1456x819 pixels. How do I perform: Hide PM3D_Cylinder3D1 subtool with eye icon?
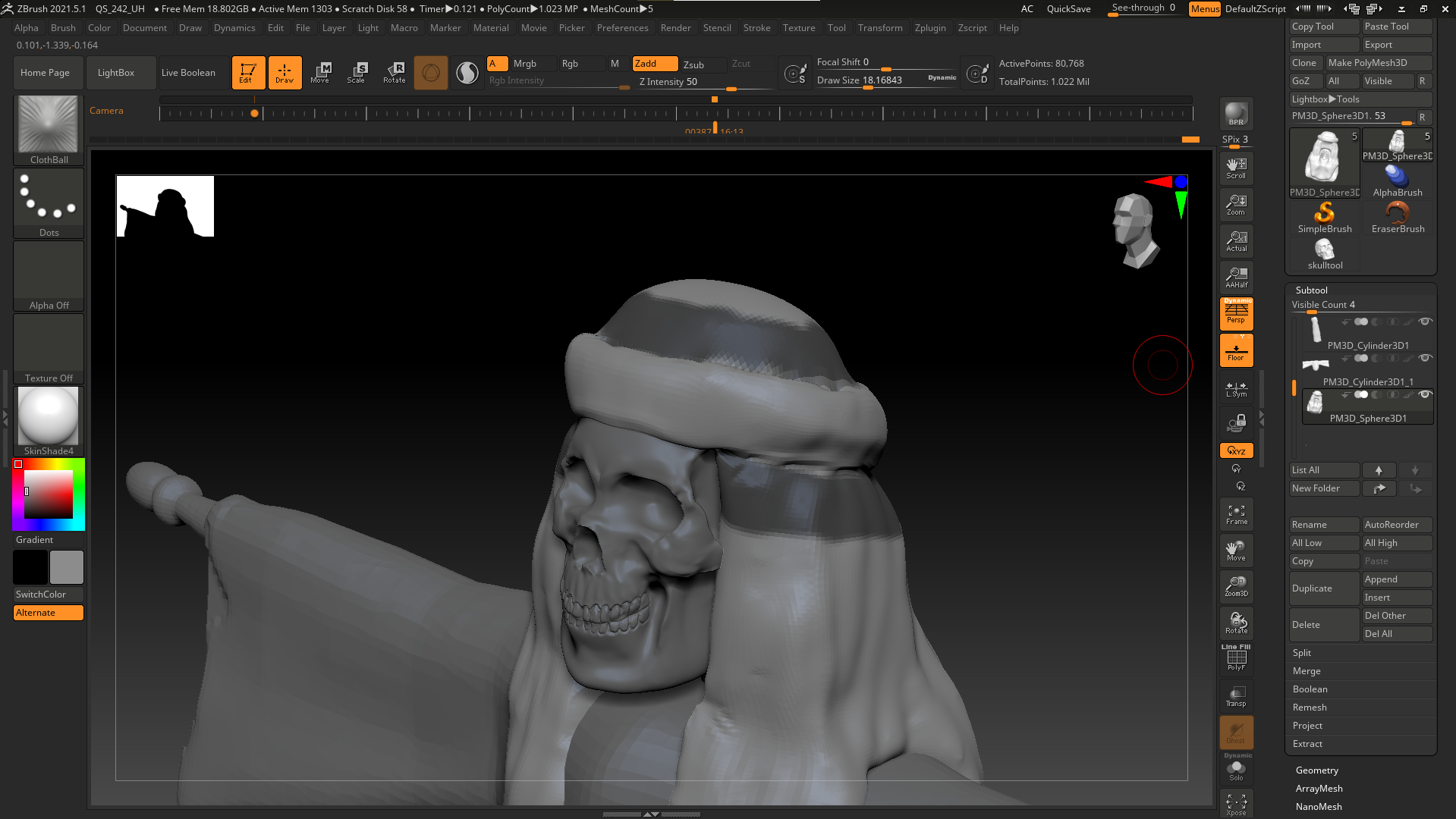[1425, 322]
